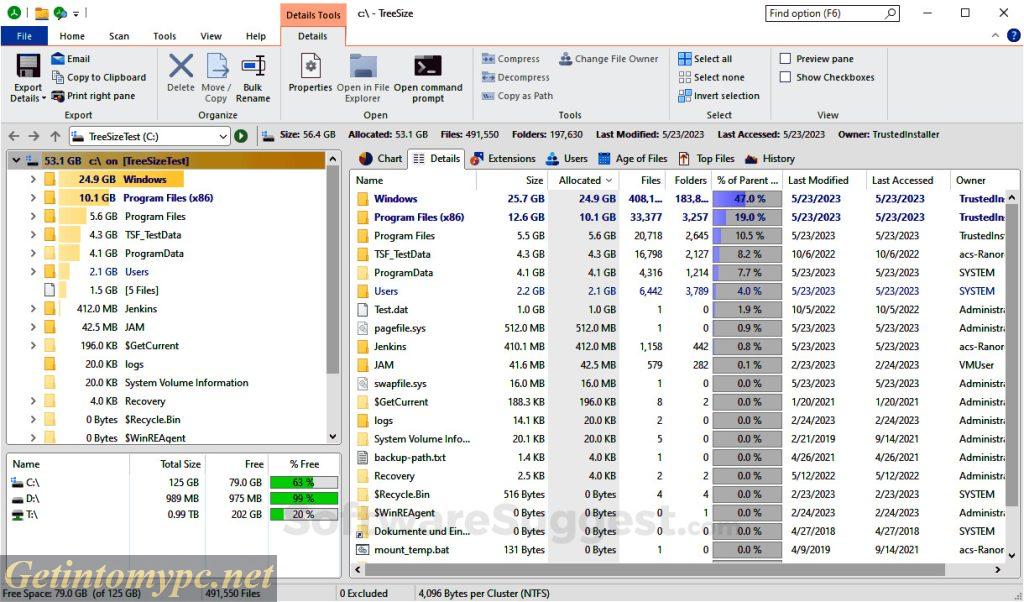Click the Bulk Rename icon
The height and width of the screenshot is (602, 1024).
point(253,66)
